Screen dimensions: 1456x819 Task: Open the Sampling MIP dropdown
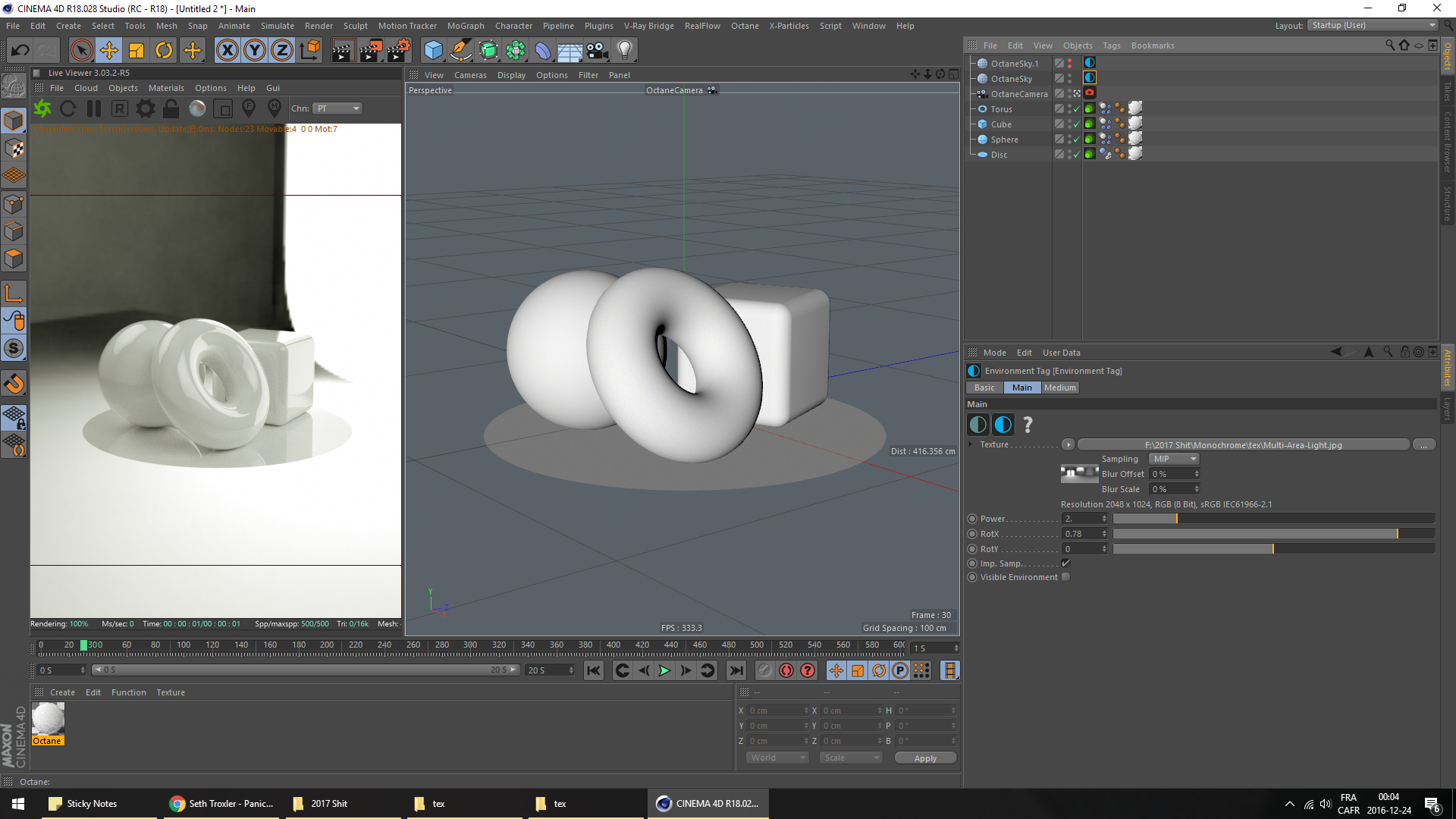1174,459
